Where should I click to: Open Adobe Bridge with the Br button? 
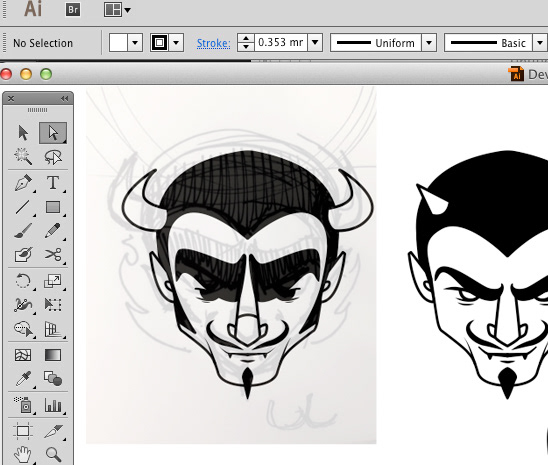point(73,9)
